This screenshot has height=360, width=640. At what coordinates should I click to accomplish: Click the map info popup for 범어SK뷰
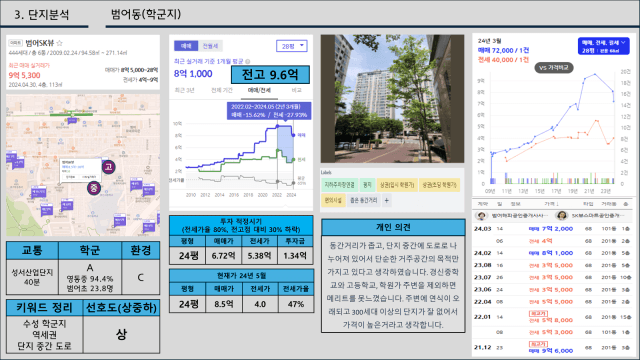click(x=80, y=170)
